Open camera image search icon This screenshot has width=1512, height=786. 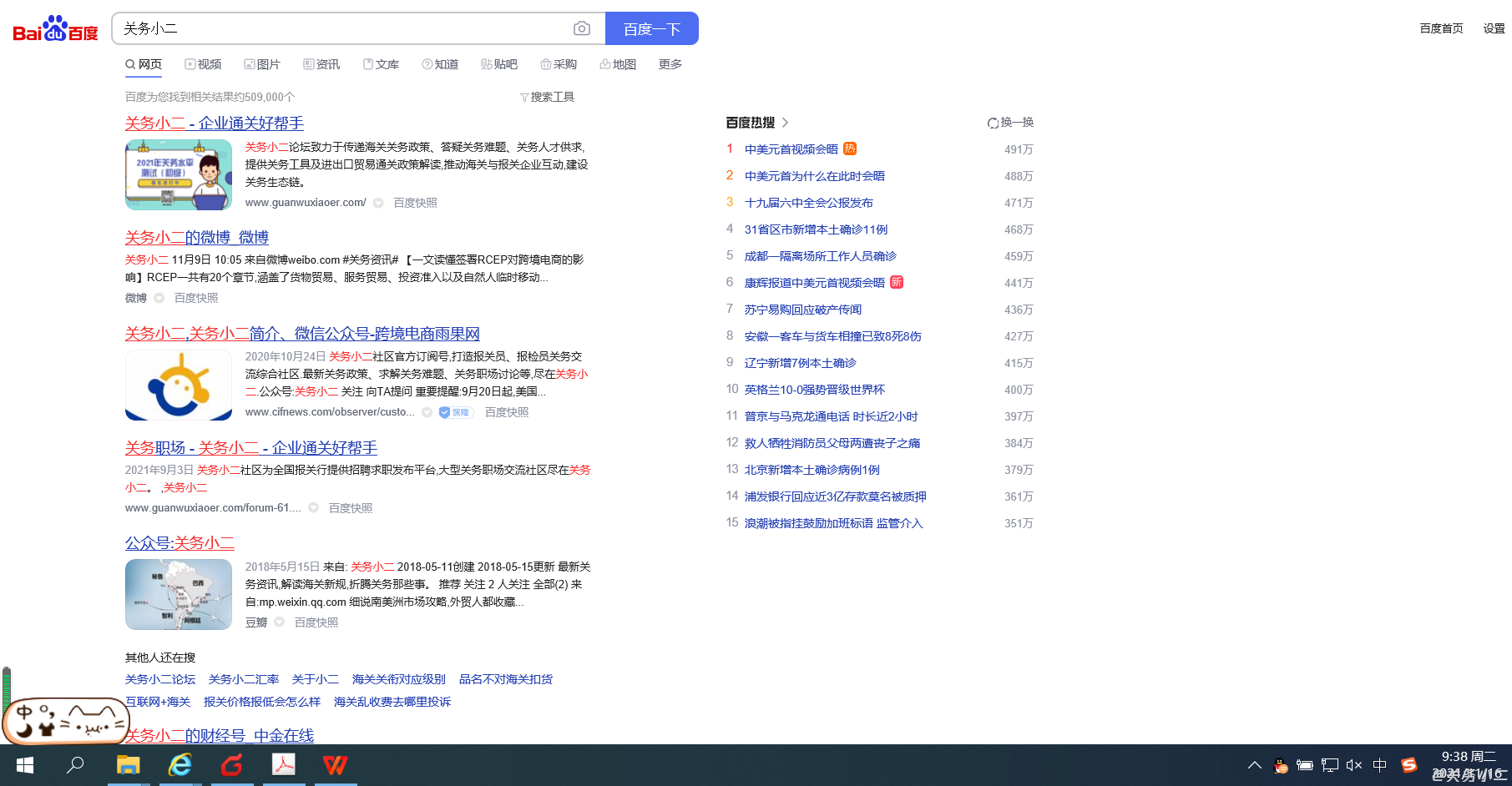coord(582,28)
